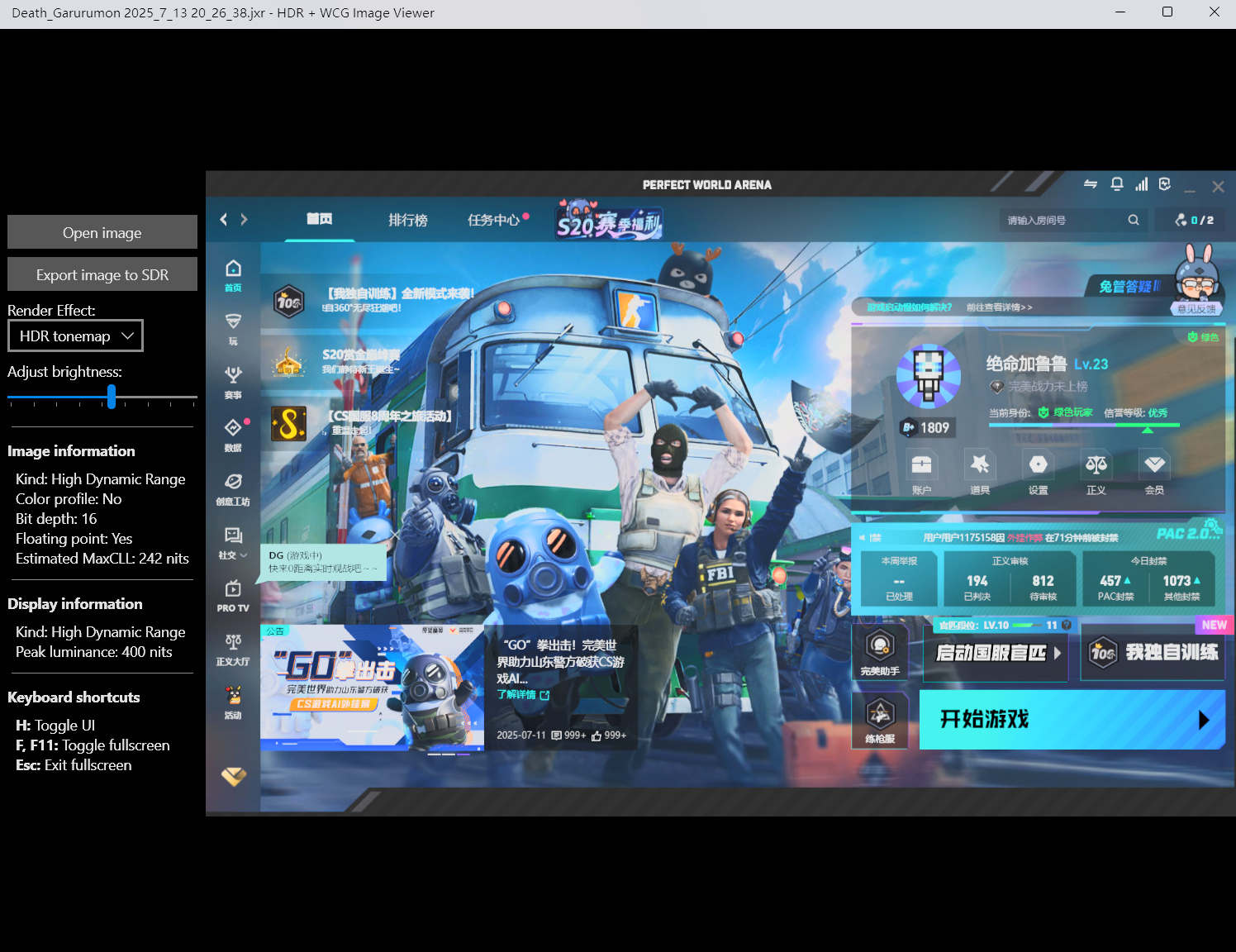Image resolution: width=1236 pixels, height=952 pixels.
Task: Click the Estimated MaxCLL: 242 nits text
Action: [x=102, y=559]
